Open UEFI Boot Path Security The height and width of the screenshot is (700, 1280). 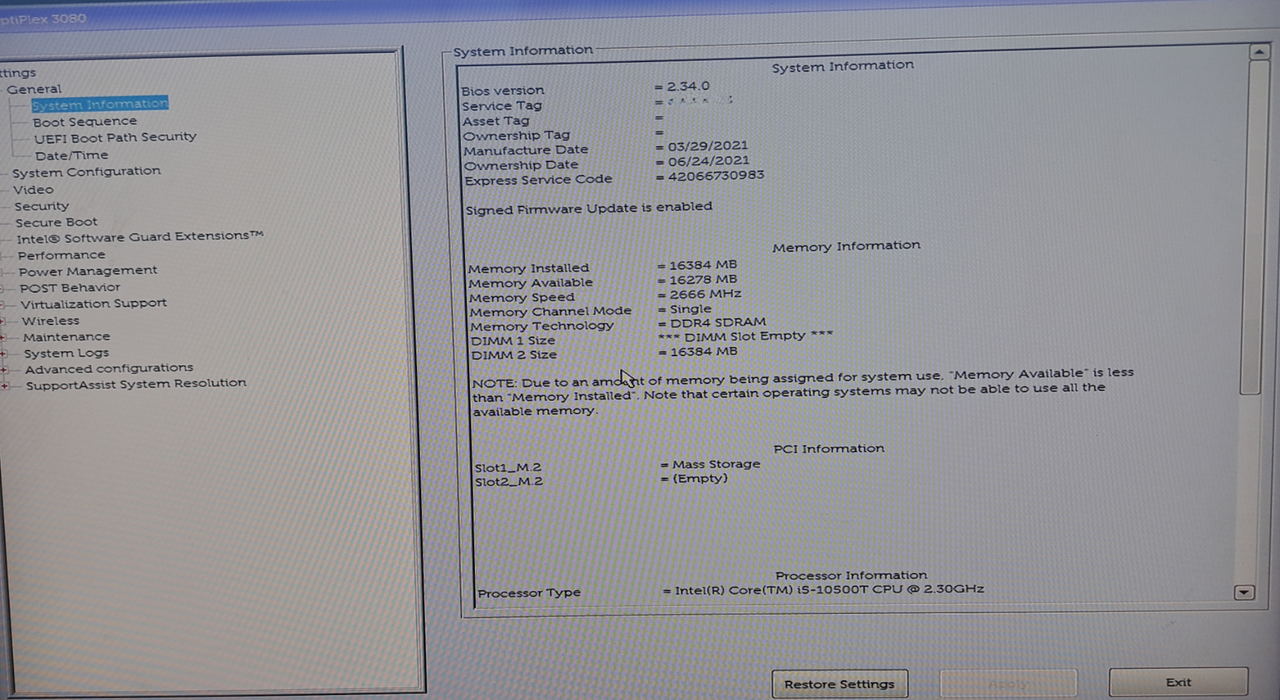point(115,137)
